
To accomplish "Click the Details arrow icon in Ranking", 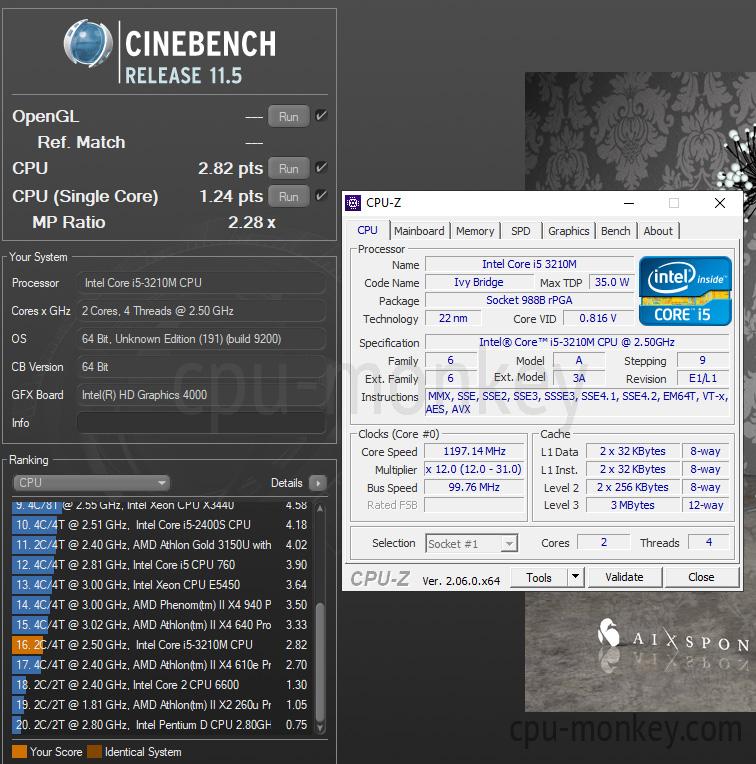I will tap(318, 483).
